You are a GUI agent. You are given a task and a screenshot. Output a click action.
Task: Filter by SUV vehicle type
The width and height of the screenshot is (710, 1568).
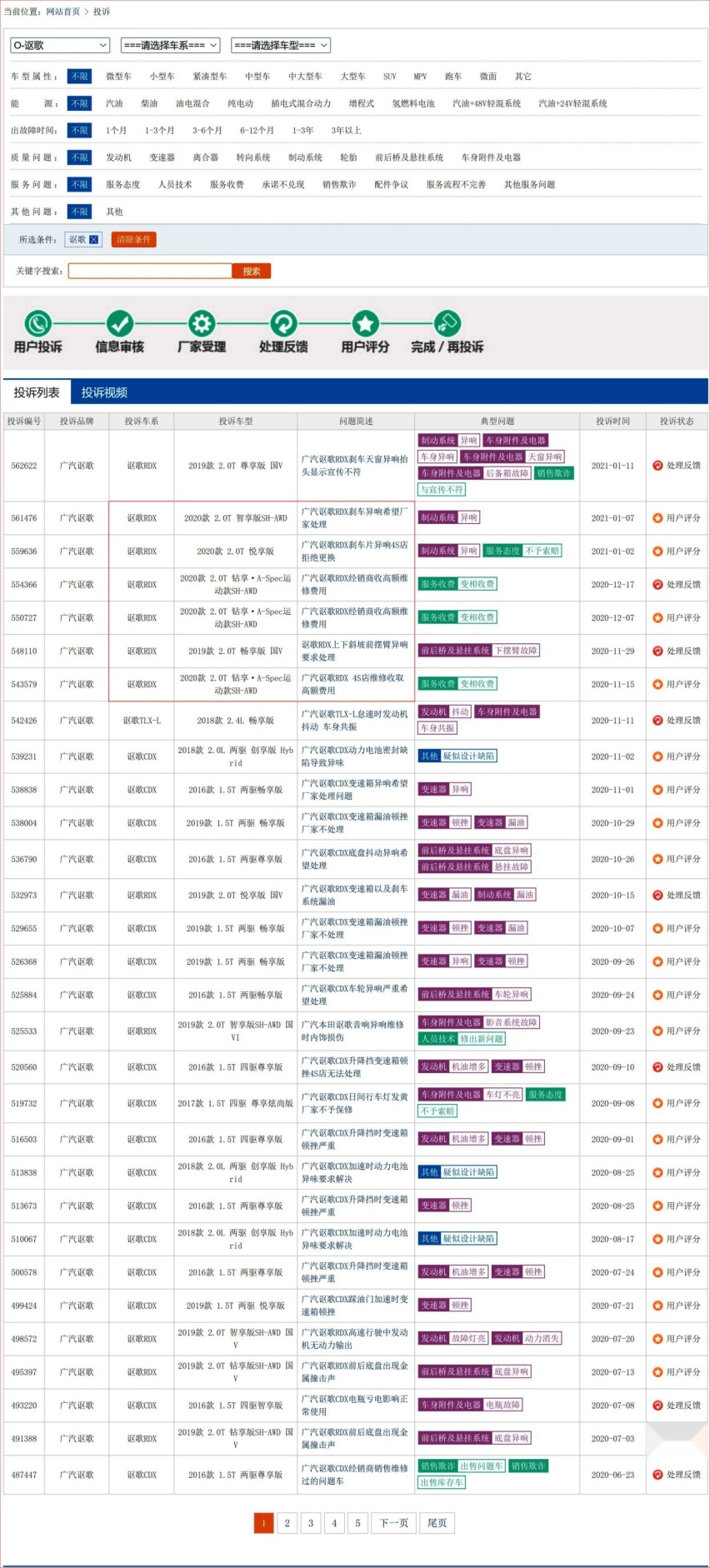coord(390,77)
